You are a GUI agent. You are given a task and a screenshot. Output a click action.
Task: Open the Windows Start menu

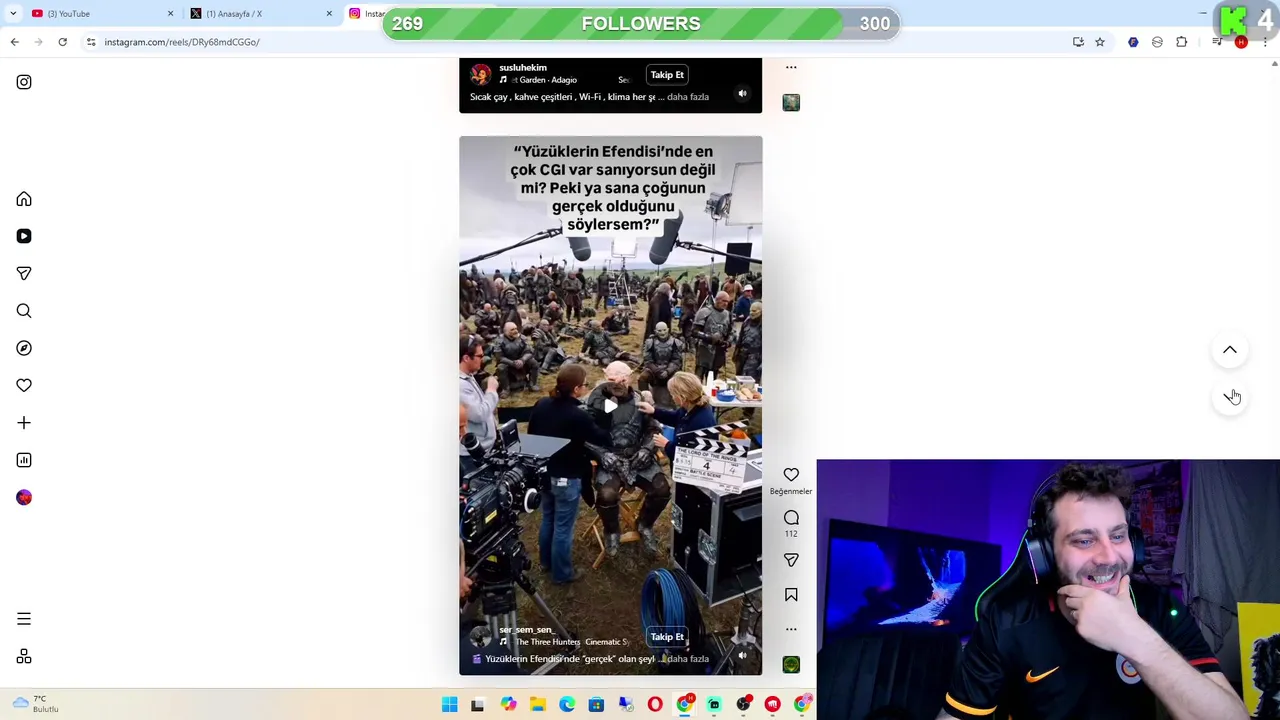449,705
